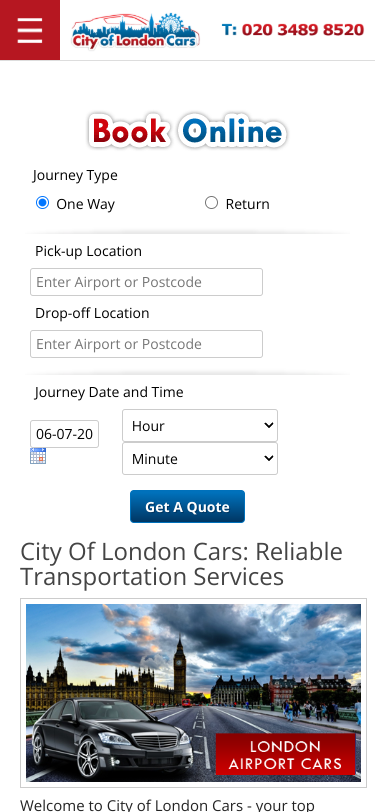Select the Return journey option
The image size is (375, 812).
click(x=211, y=202)
